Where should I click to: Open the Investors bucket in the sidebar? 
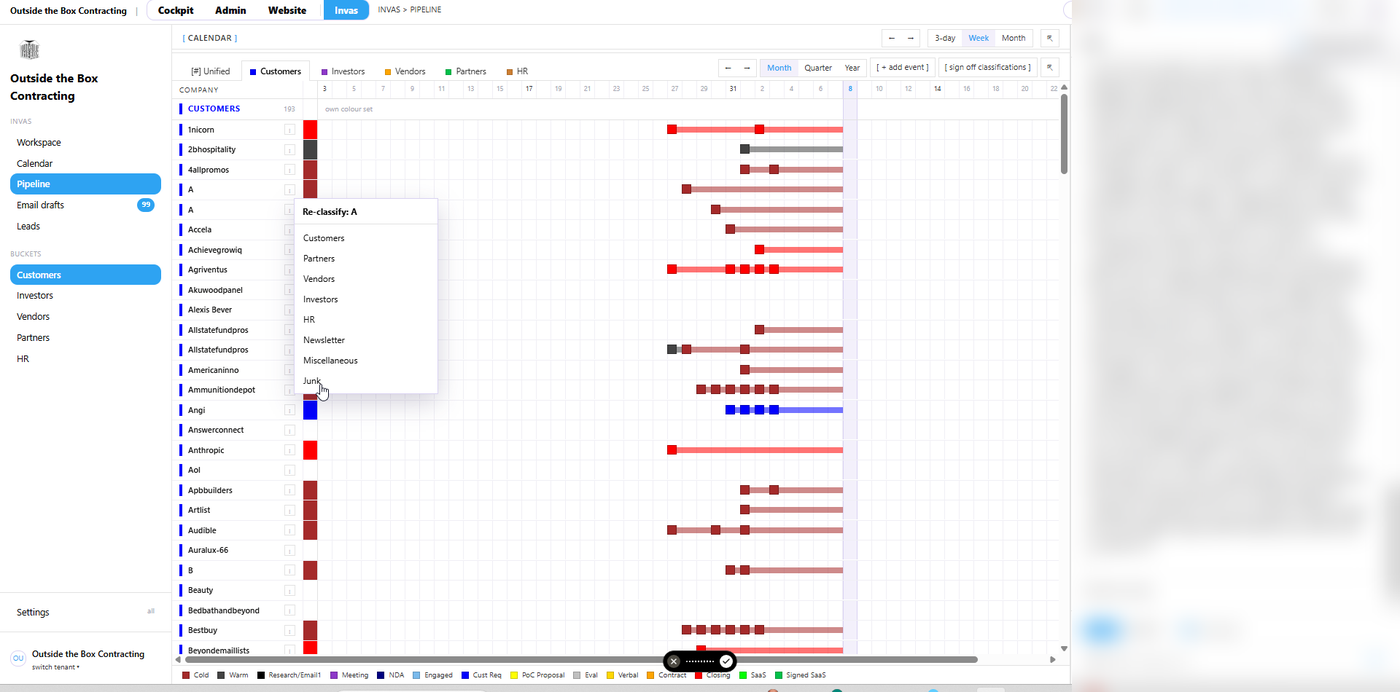[x=85, y=296]
